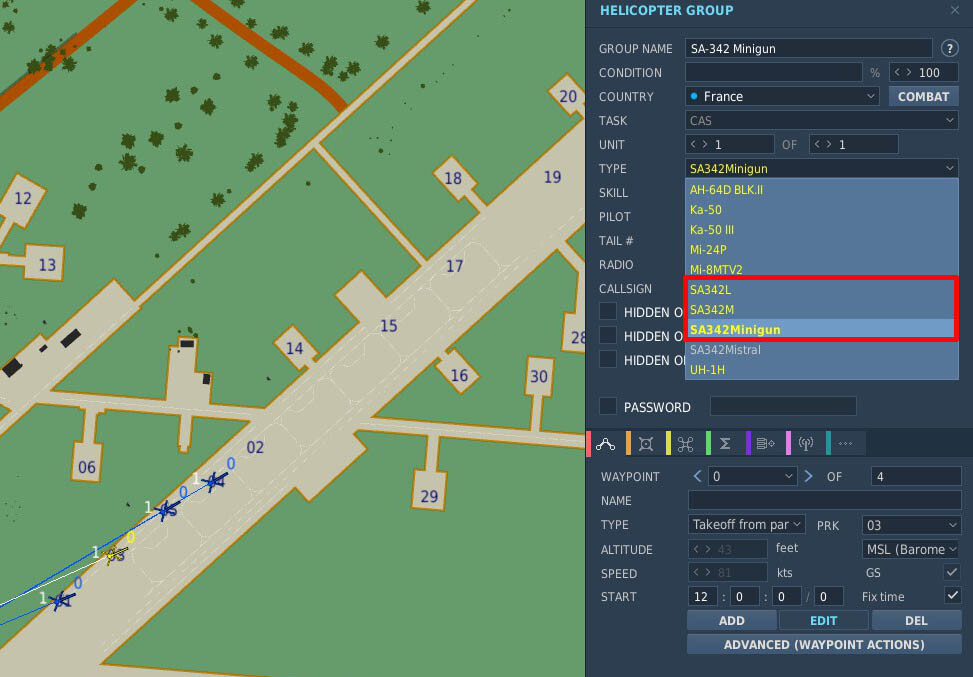Open the Summary tab with the sigma icon
This screenshot has height=677, width=973.
(x=725, y=444)
